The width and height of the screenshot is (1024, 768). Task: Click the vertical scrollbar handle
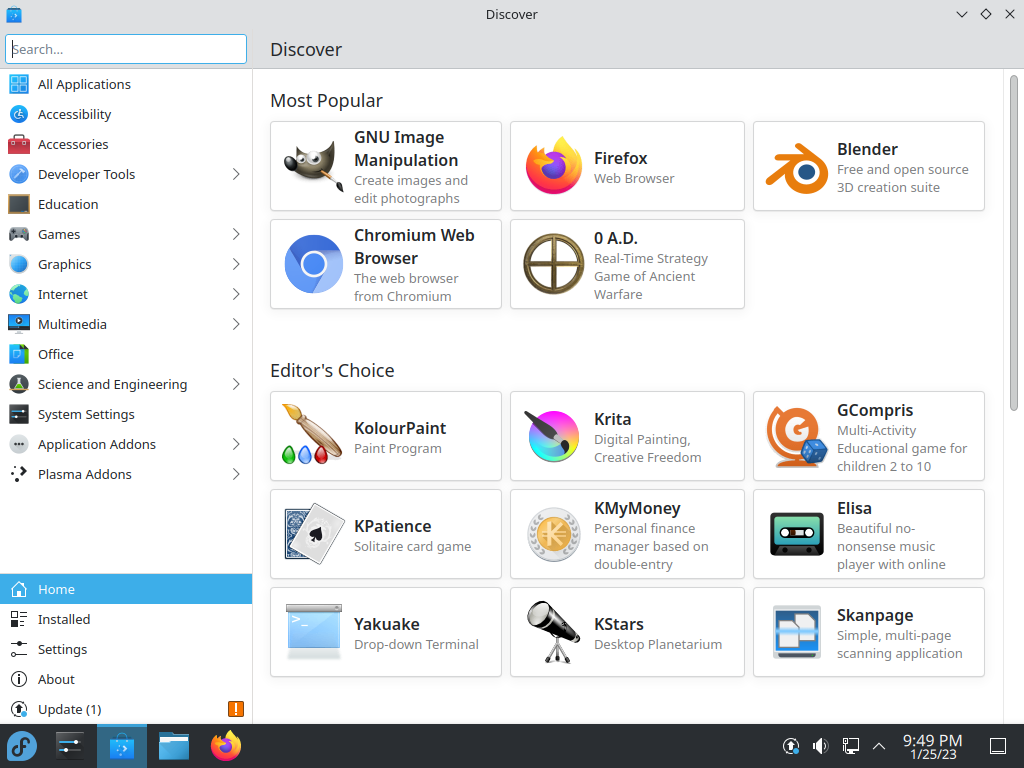click(1014, 243)
